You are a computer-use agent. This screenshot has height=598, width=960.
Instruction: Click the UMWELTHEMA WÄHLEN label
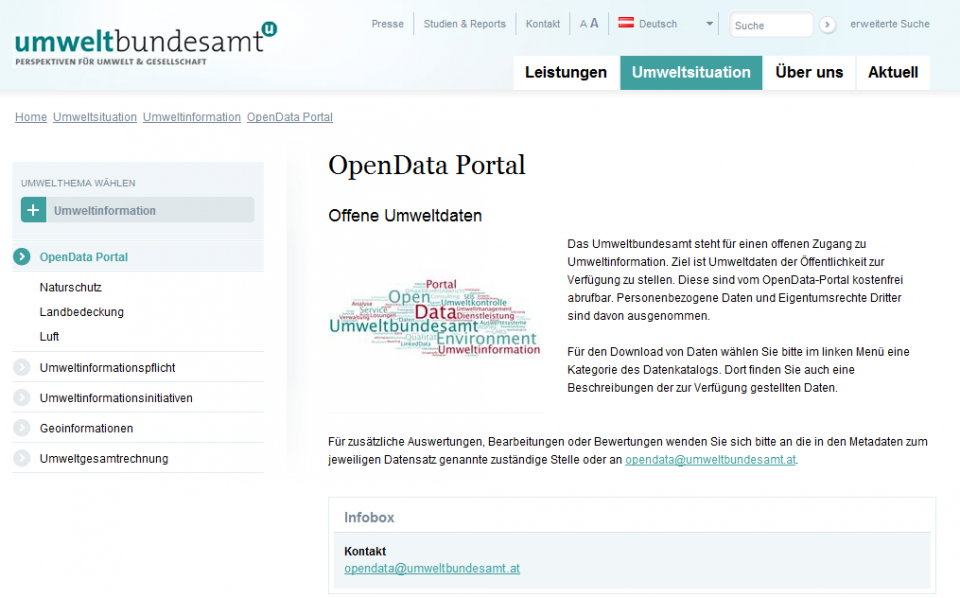tap(78, 183)
